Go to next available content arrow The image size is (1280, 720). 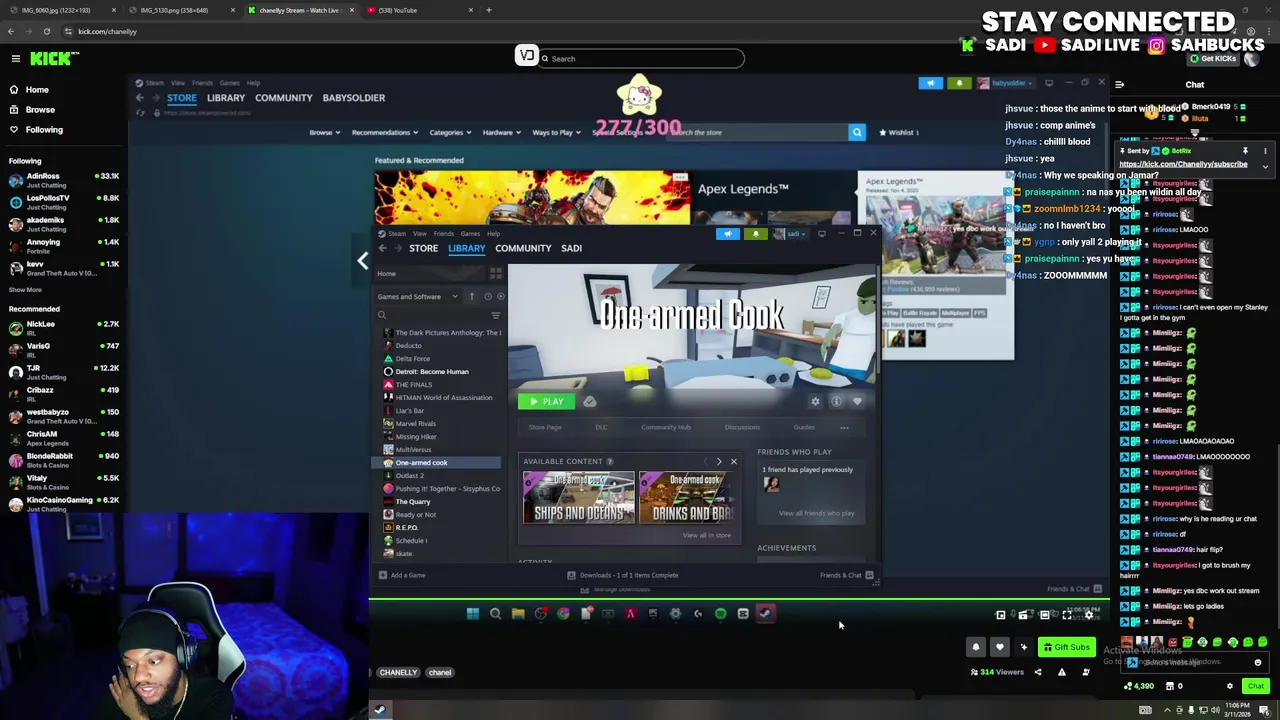(x=718, y=462)
